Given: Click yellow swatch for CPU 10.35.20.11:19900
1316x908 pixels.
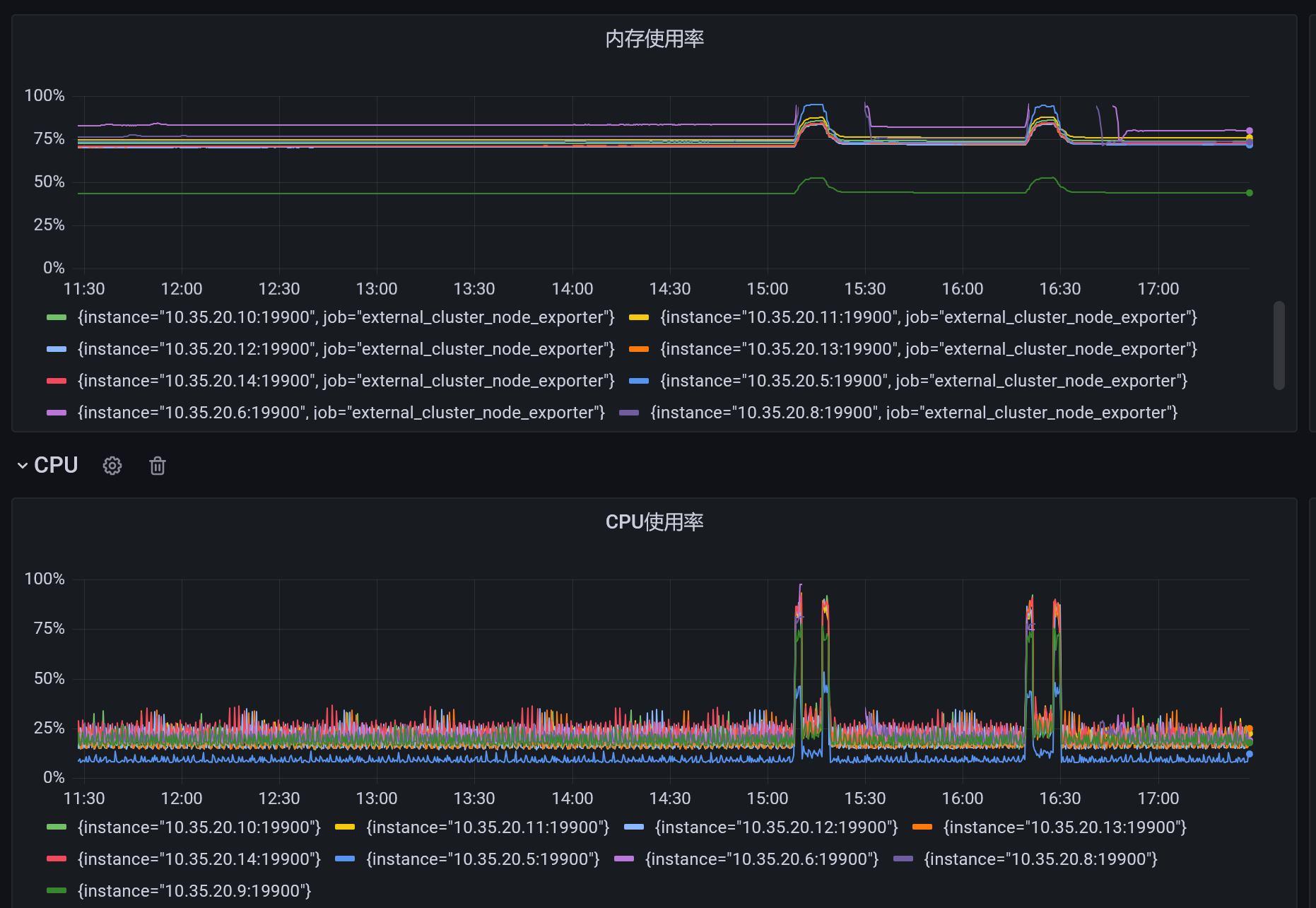Looking at the screenshot, I should click(x=345, y=827).
